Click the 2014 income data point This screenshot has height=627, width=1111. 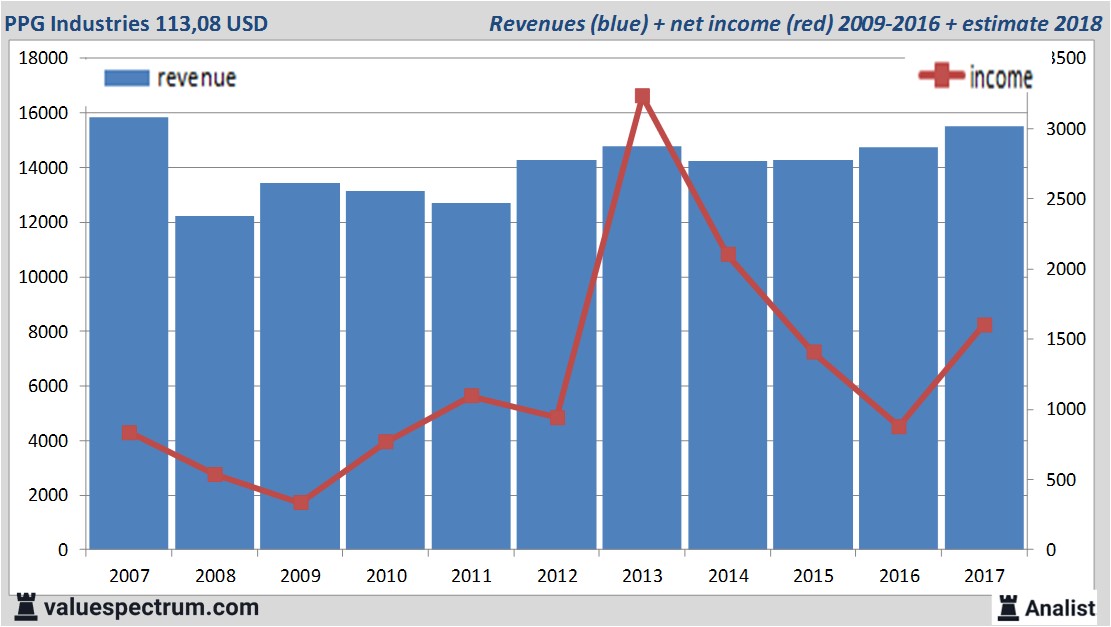tap(728, 254)
